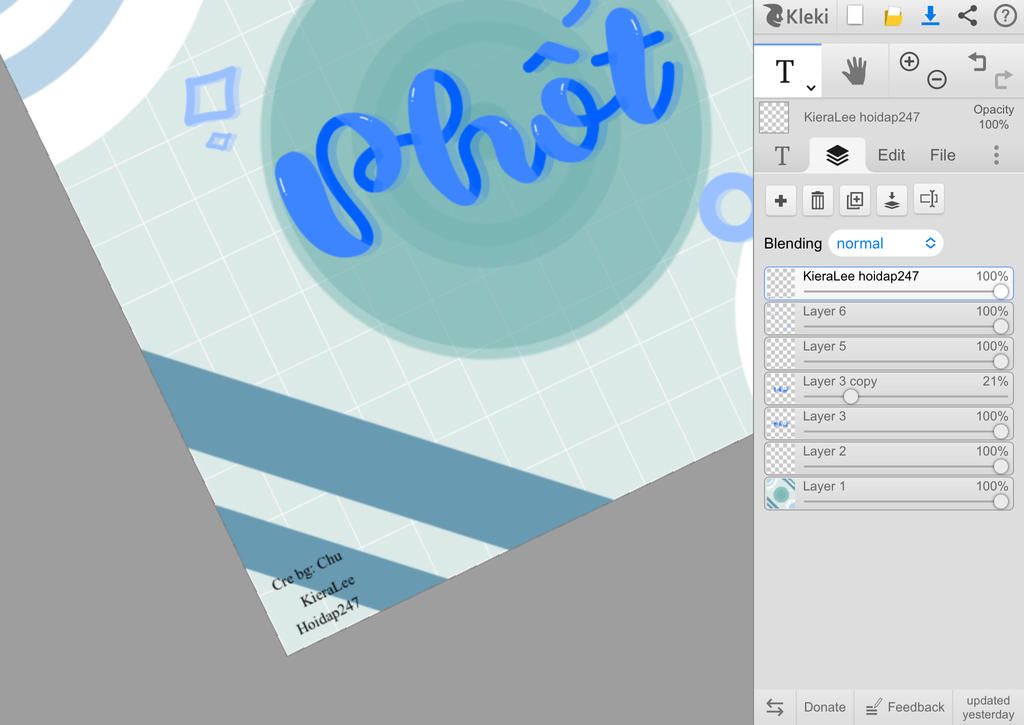1024x725 pixels.
Task: Select the Text tool
Action: 785,71
